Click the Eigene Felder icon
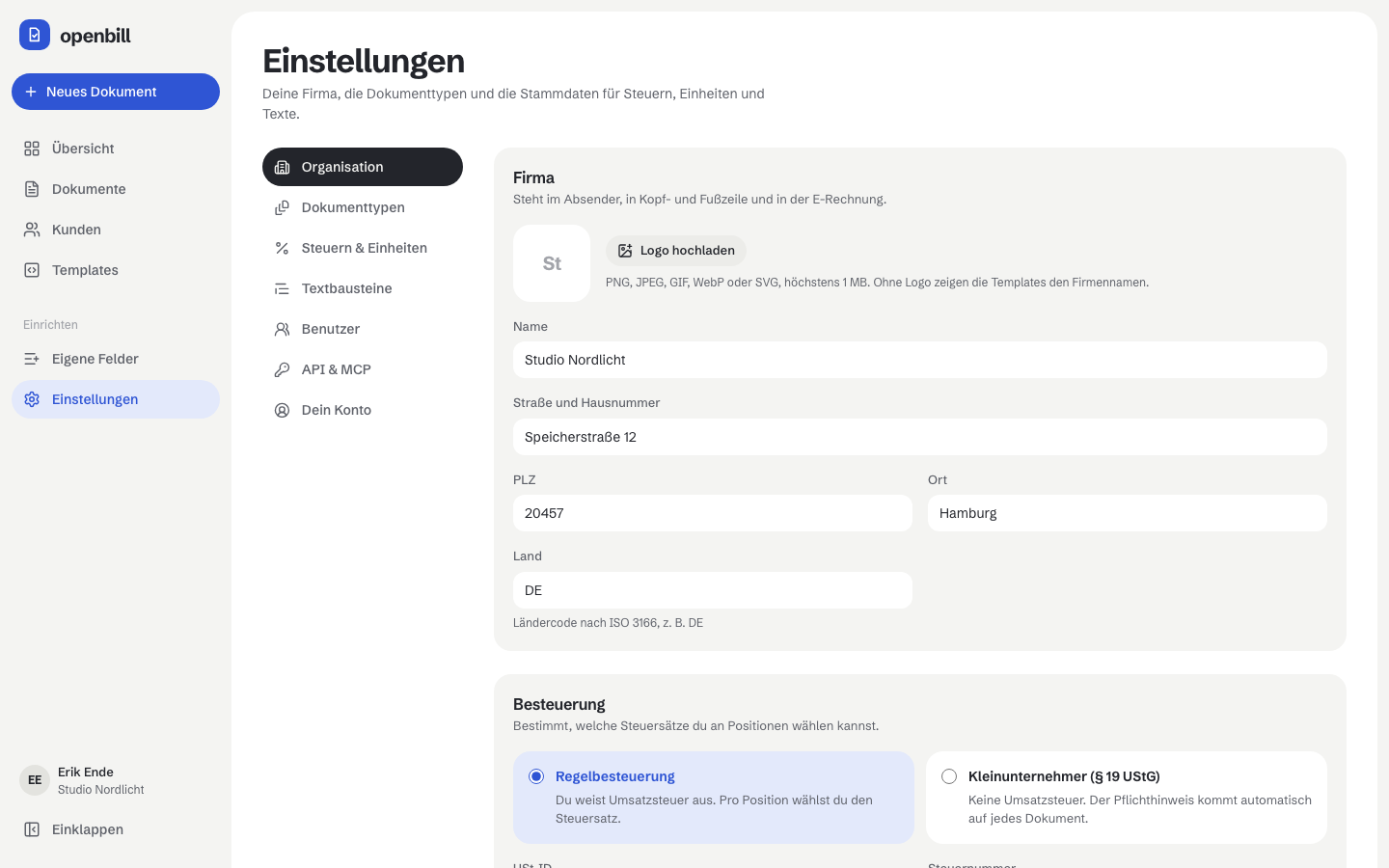The width and height of the screenshot is (1389, 868). click(x=32, y=359)
